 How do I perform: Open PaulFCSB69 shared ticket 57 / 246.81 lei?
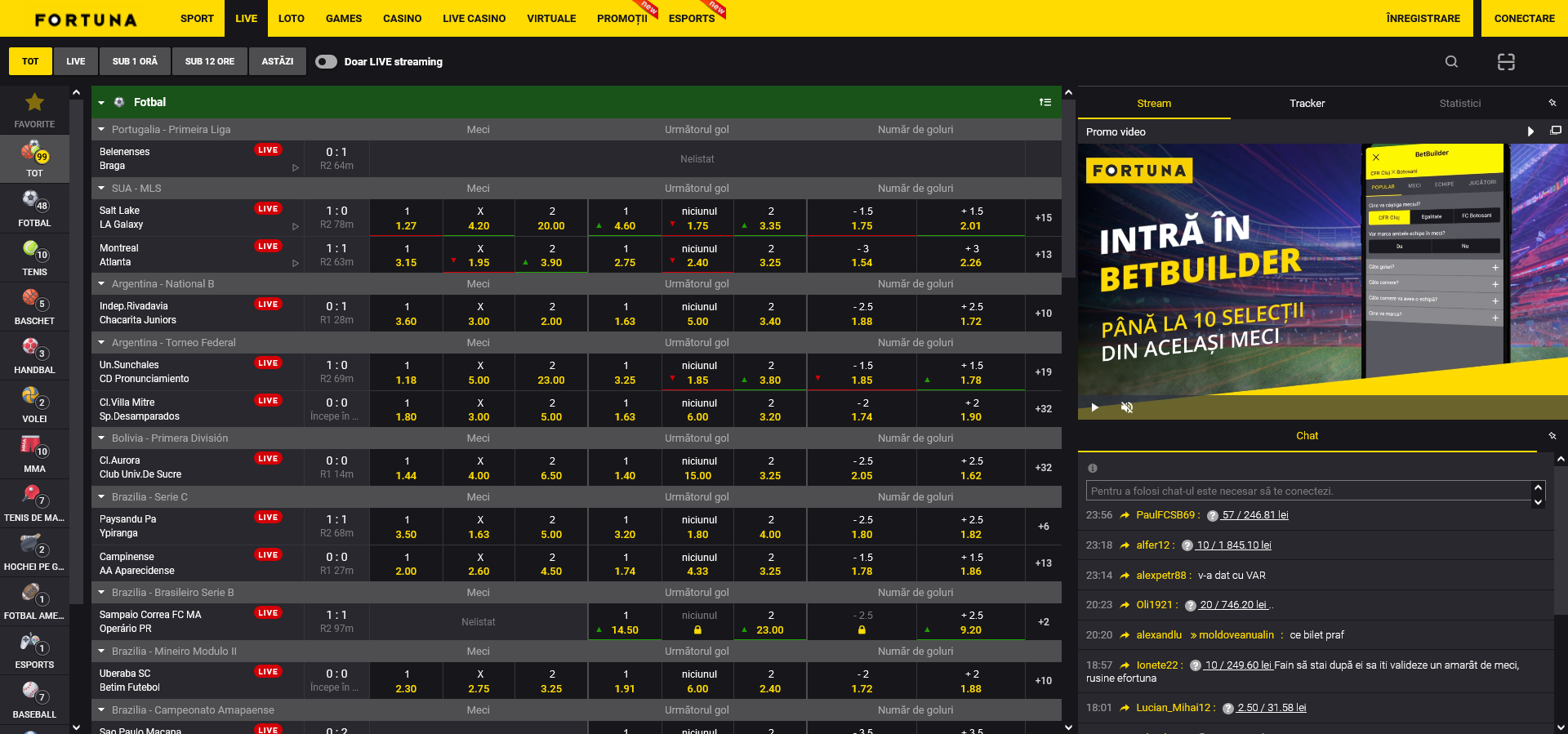point(1254,515)
